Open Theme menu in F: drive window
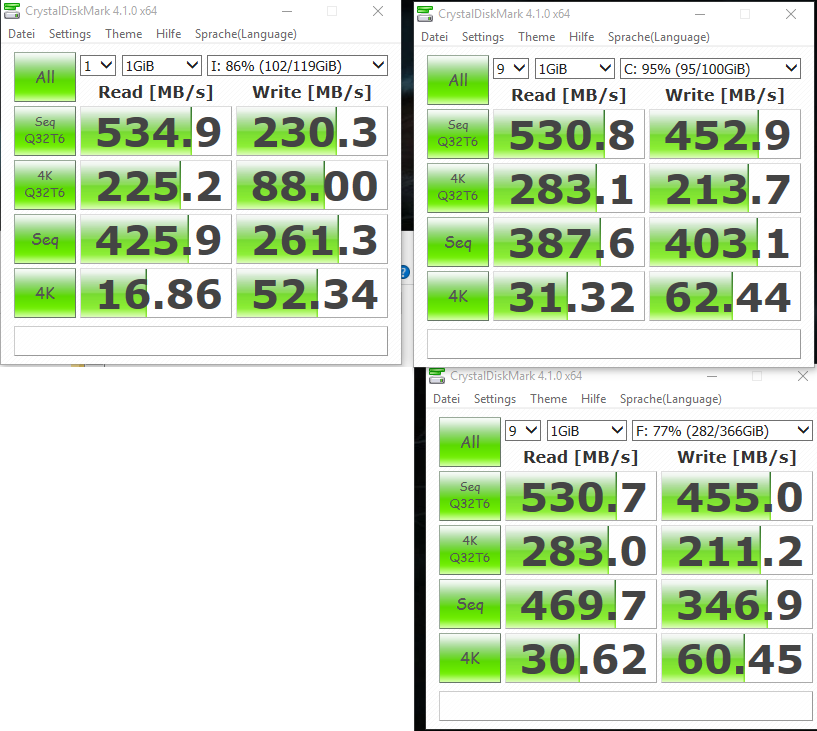The image size is (817, 731). point(548,399)
